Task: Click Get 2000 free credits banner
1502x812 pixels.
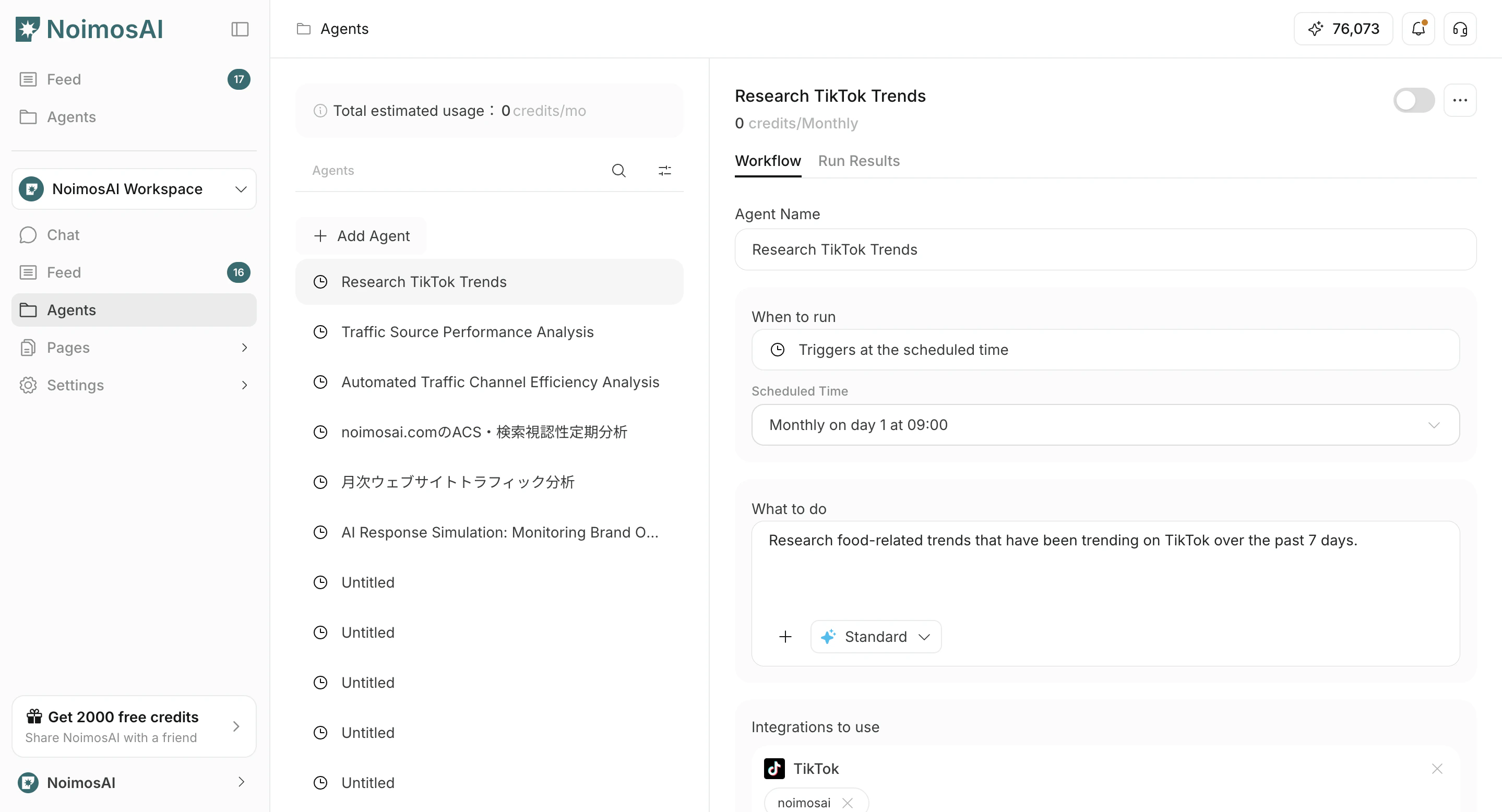Action: (134, 726)
